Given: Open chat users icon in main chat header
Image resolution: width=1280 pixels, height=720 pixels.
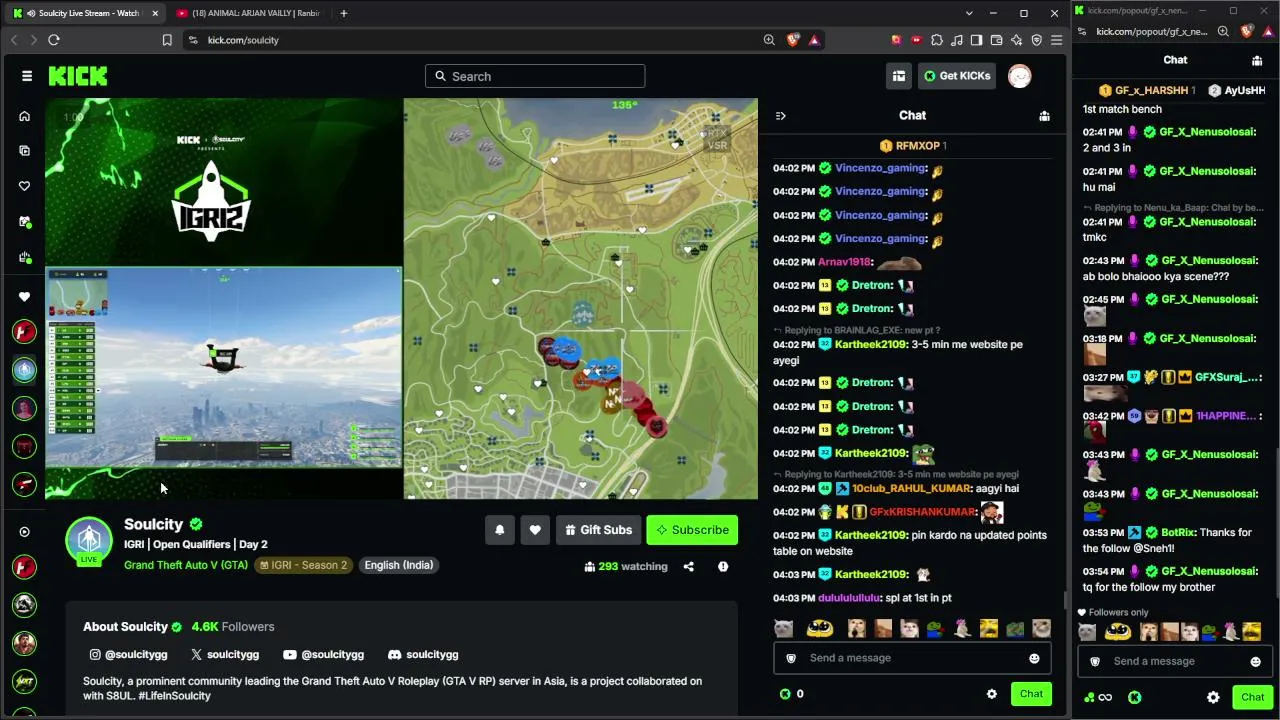Looking at the screenshot, I should click(1044, 116).
